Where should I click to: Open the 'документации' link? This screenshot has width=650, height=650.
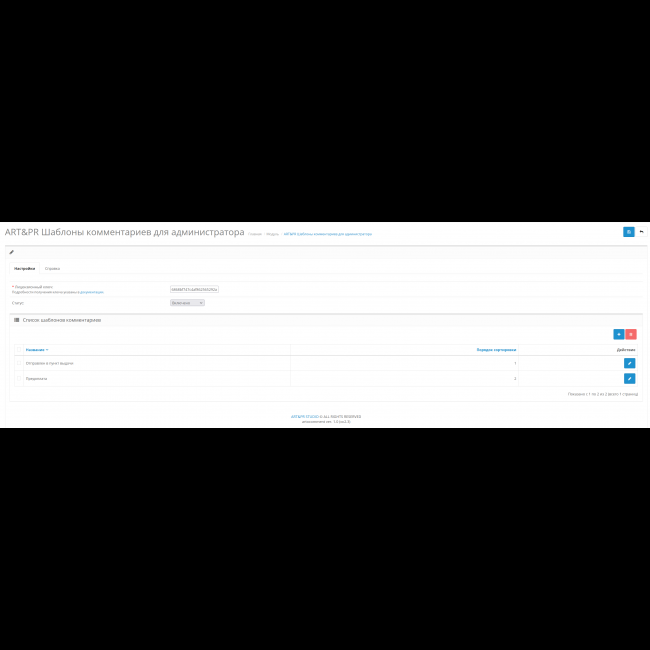[x=92, y=292]
